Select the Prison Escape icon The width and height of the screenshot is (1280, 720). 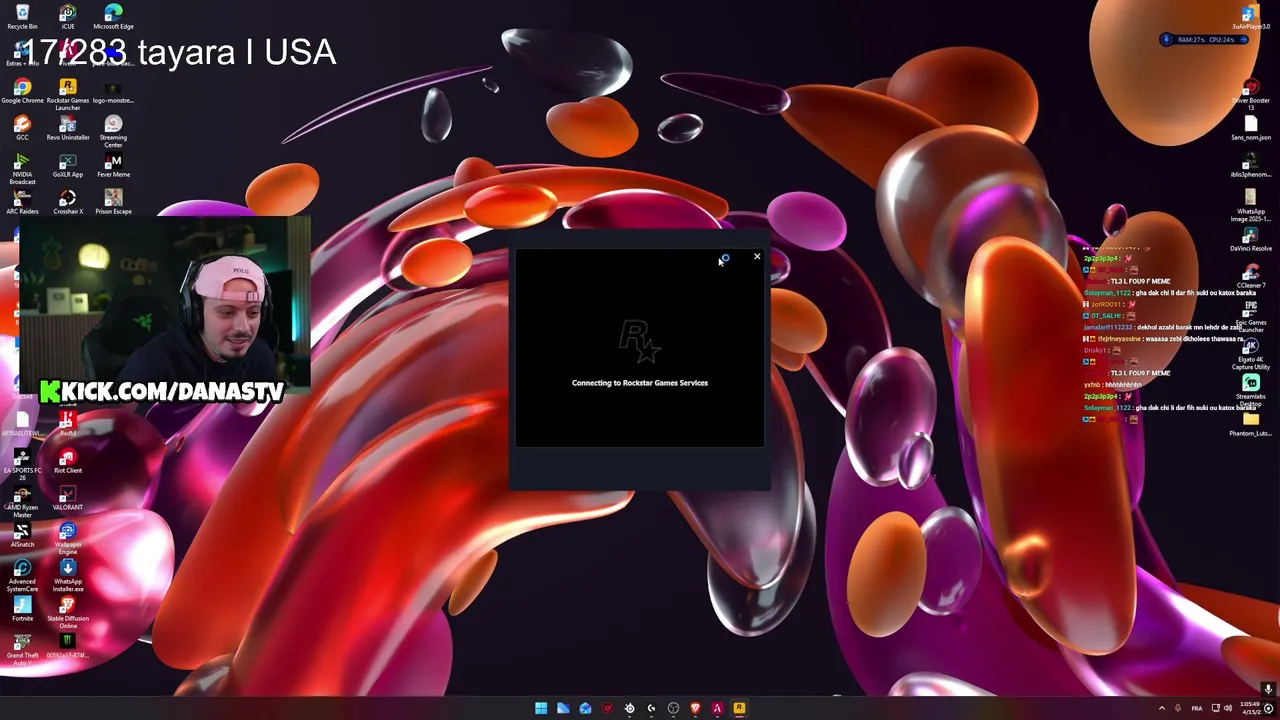[113, 202]
